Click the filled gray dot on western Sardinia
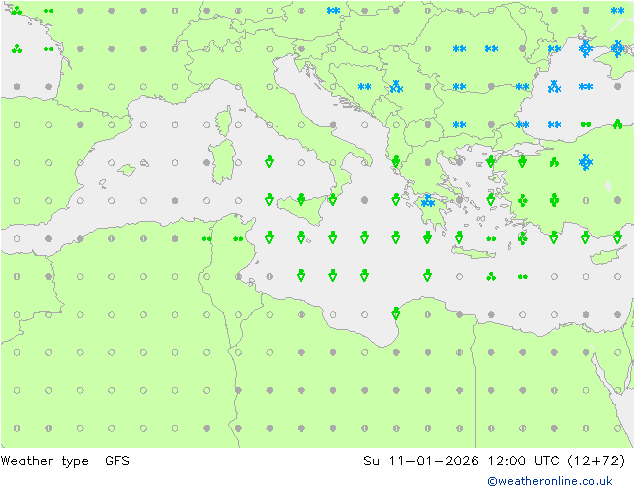The image size is (634, 490). 207,163
